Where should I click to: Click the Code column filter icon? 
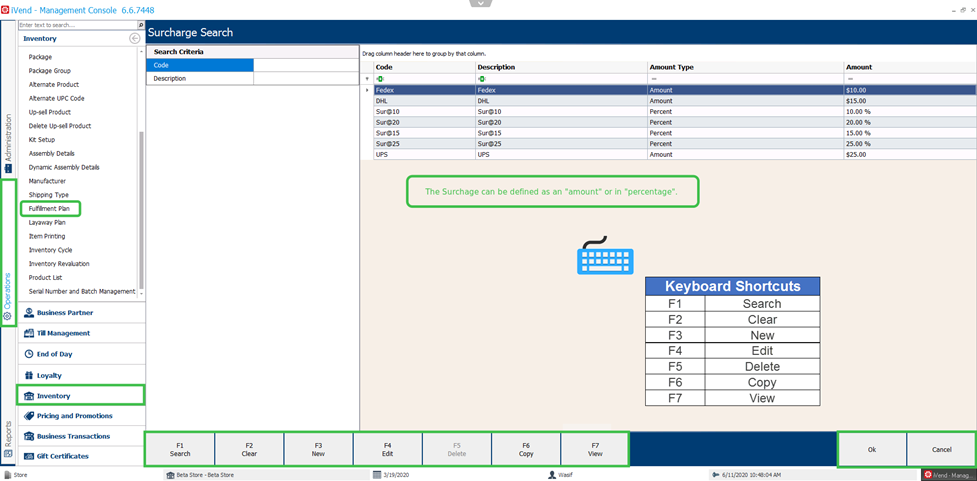tap(380, 79)
